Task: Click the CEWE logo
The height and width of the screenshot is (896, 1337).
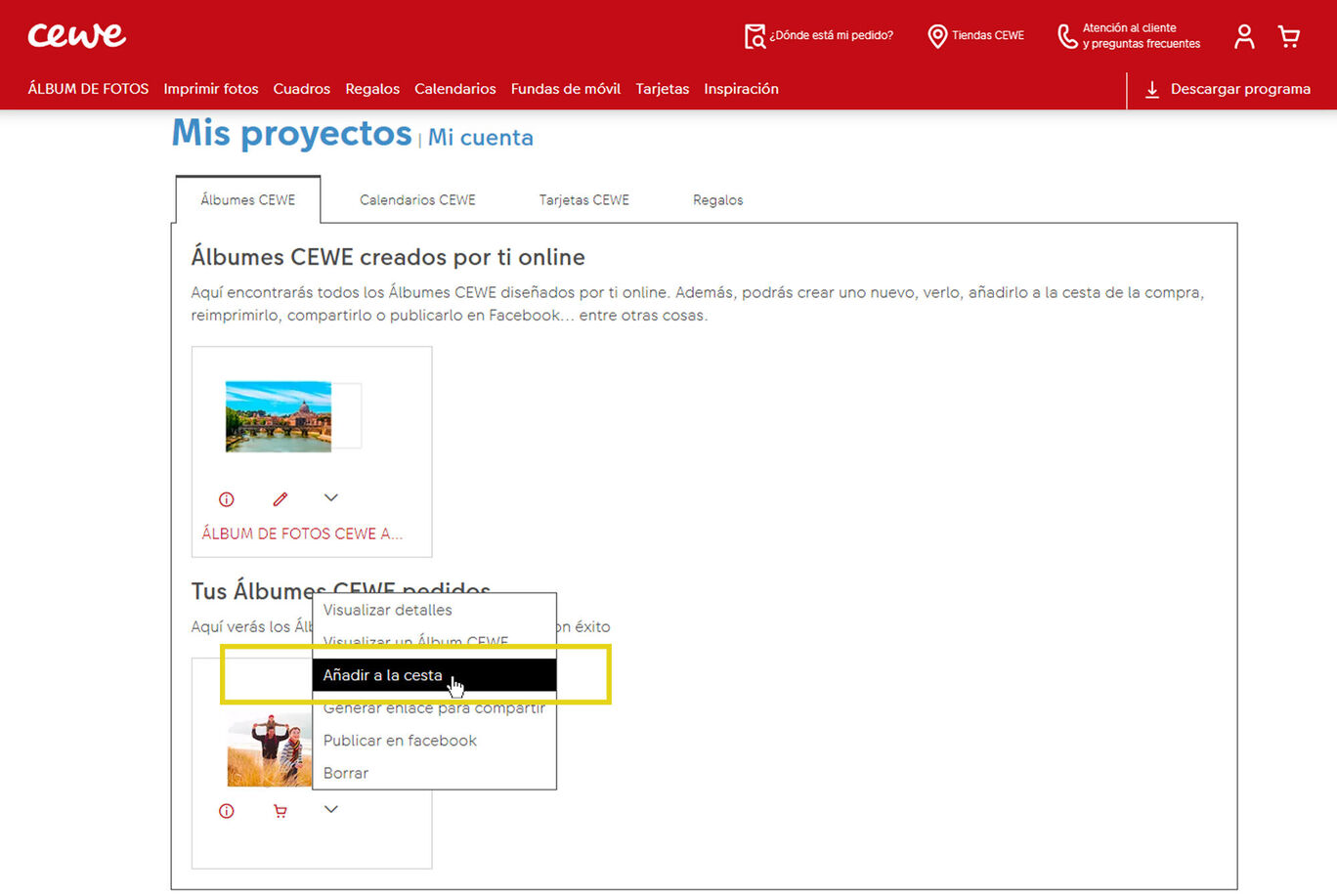Action: coord(77,35)
